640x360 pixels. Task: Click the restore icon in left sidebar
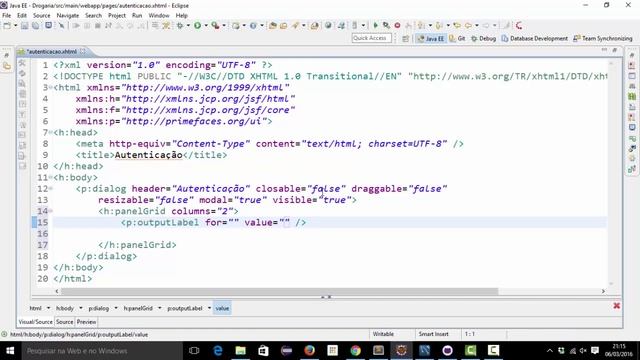point(7,55)
